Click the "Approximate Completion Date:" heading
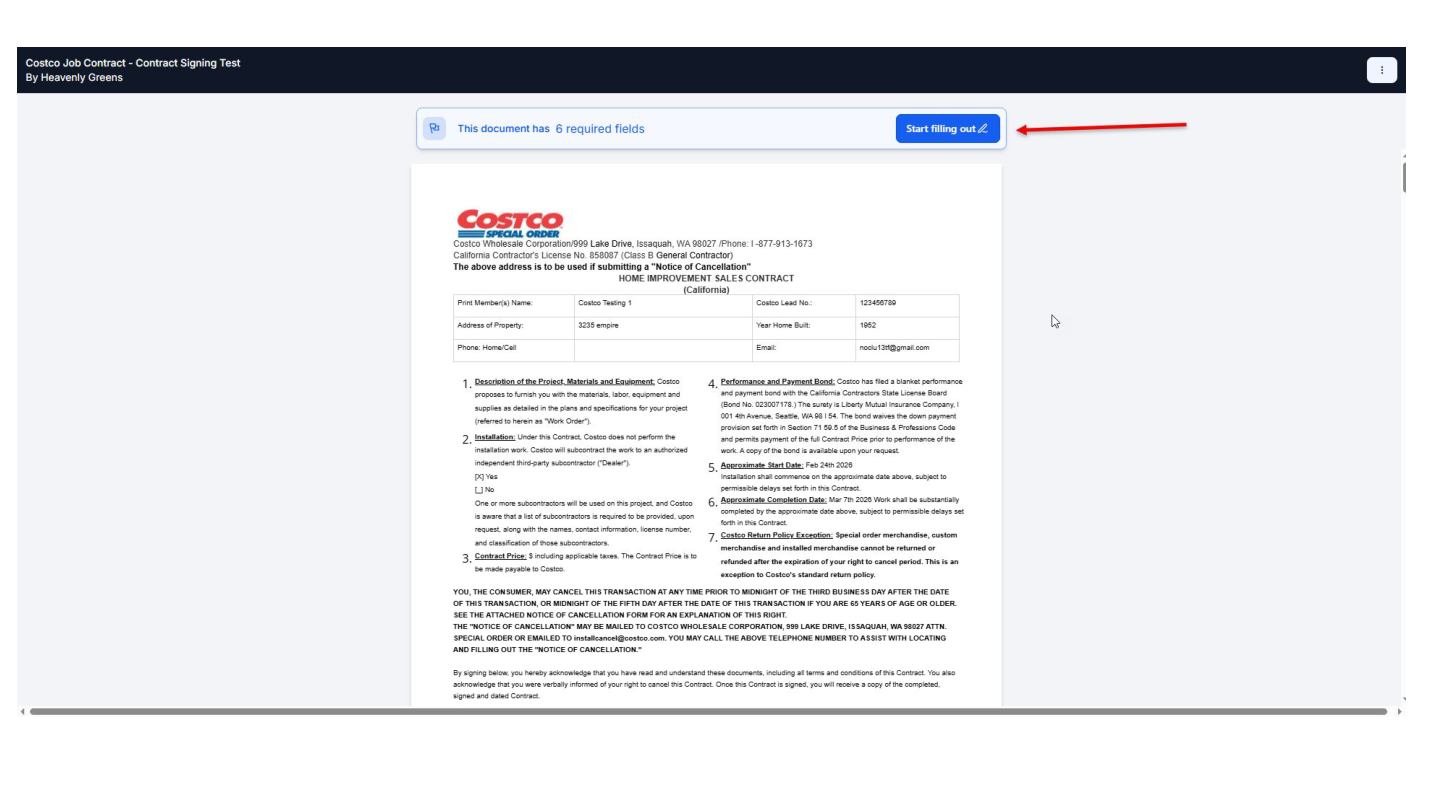Screen dimensions: 1440x810 [774, 500]
